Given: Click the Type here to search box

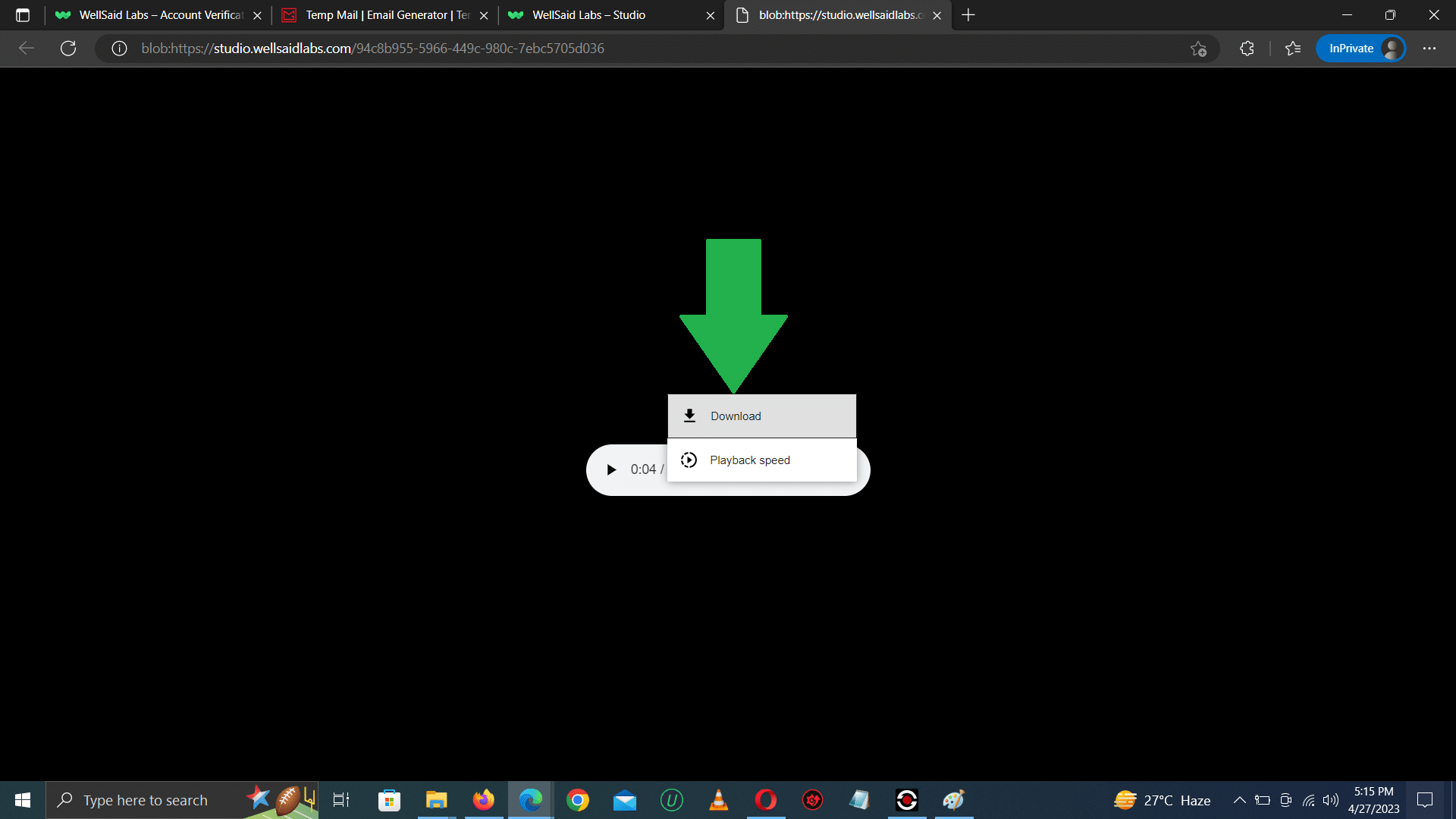Looking at the screenshot, I should [x=182, y=800].
